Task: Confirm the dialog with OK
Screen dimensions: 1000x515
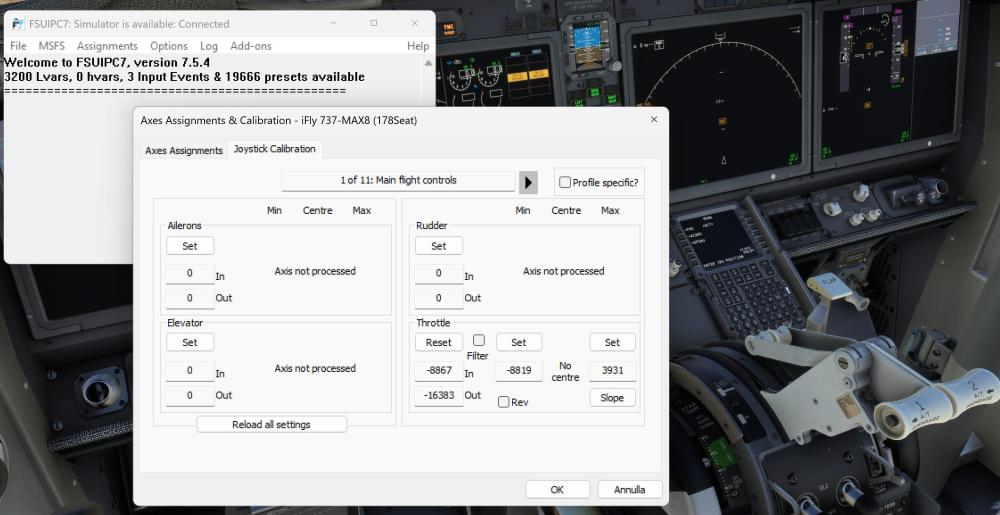Action: 557,490
